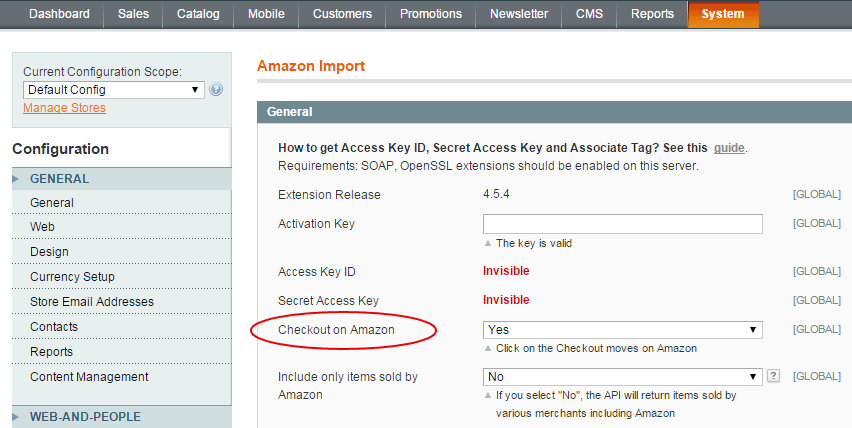Screen dimensions: 852x428
Task: Open the Promotions menu
Action: click(431, 14)
